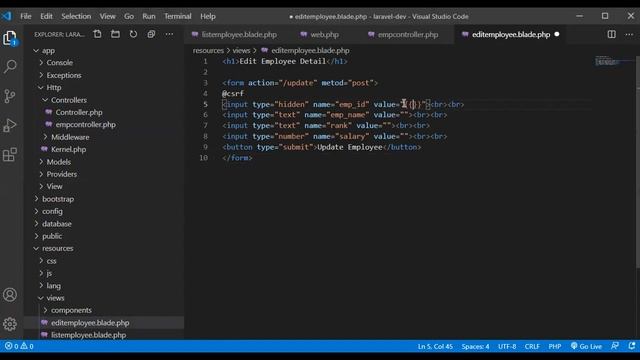Open the Run menu
This screenshot has height=360, width=640.
pyautogui.click(x=149, y=16)
